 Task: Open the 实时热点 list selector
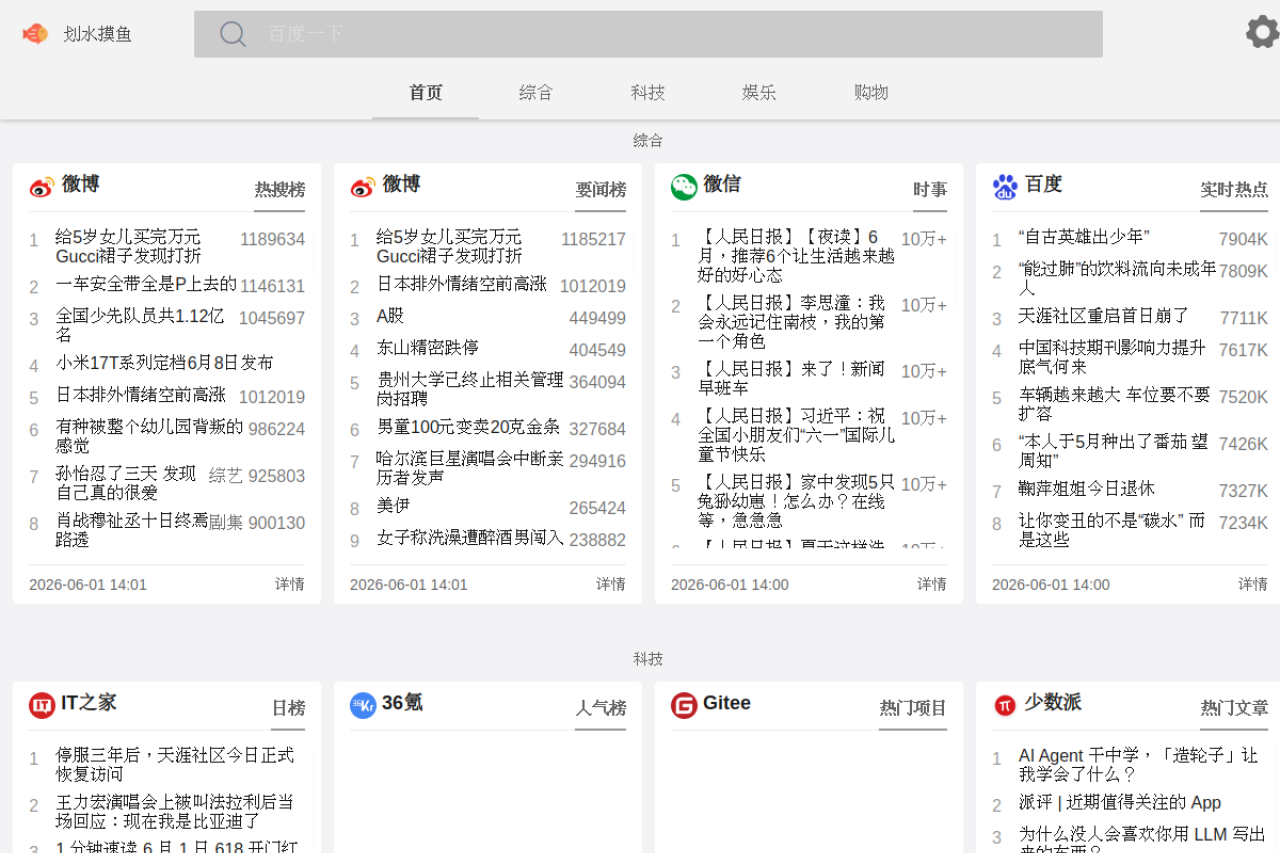tap(1234, 190)
